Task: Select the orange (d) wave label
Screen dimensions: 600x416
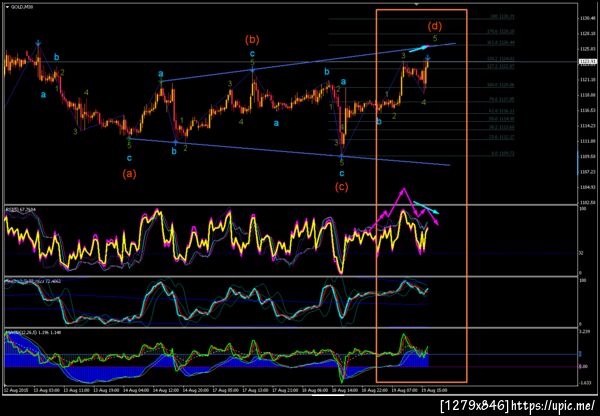Action: [x=435, y=26]
